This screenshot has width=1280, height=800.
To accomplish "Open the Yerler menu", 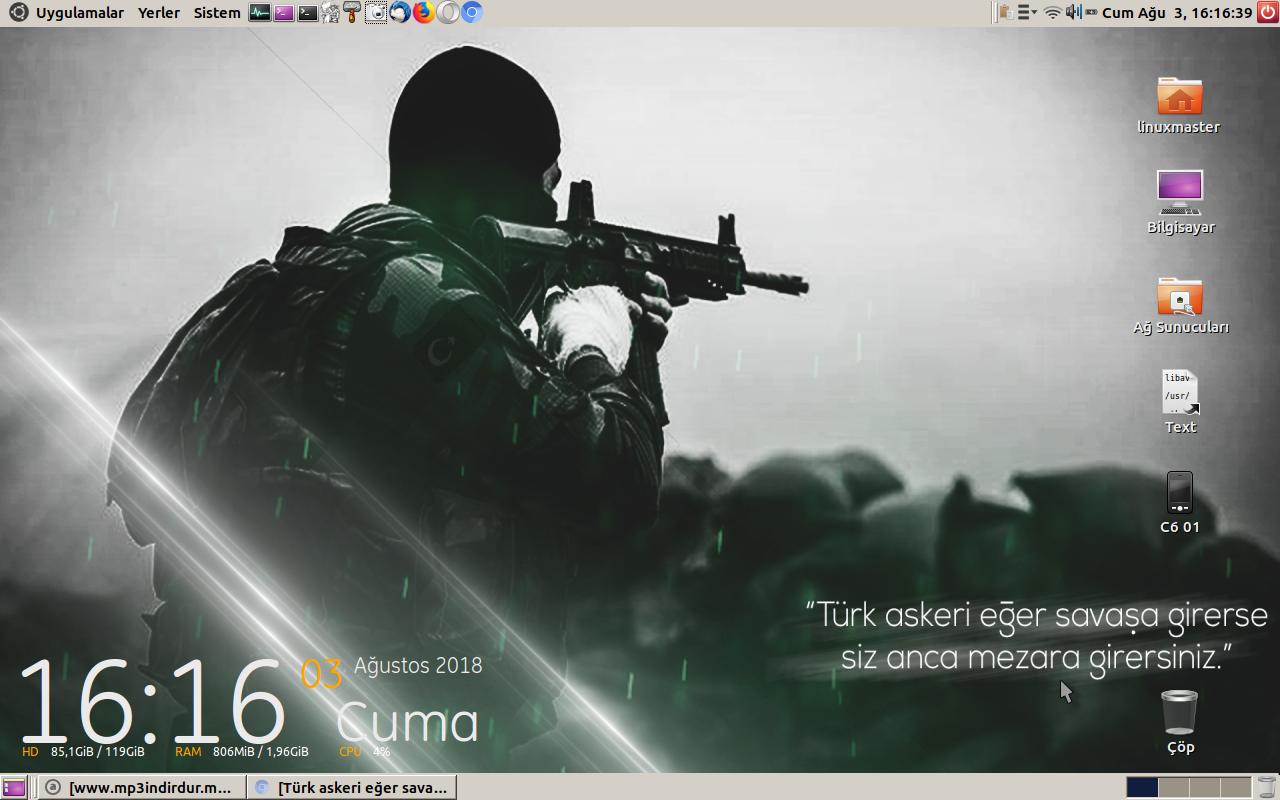I will pos(159,13).
